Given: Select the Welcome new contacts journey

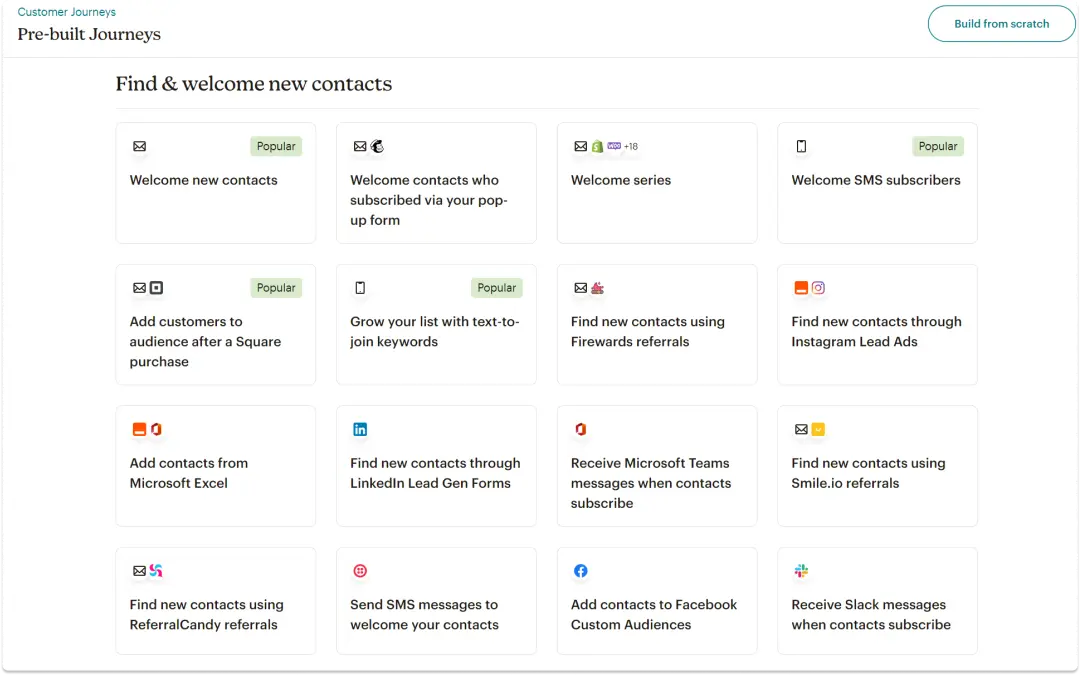Looking at the screenshot, I should 204,181.
